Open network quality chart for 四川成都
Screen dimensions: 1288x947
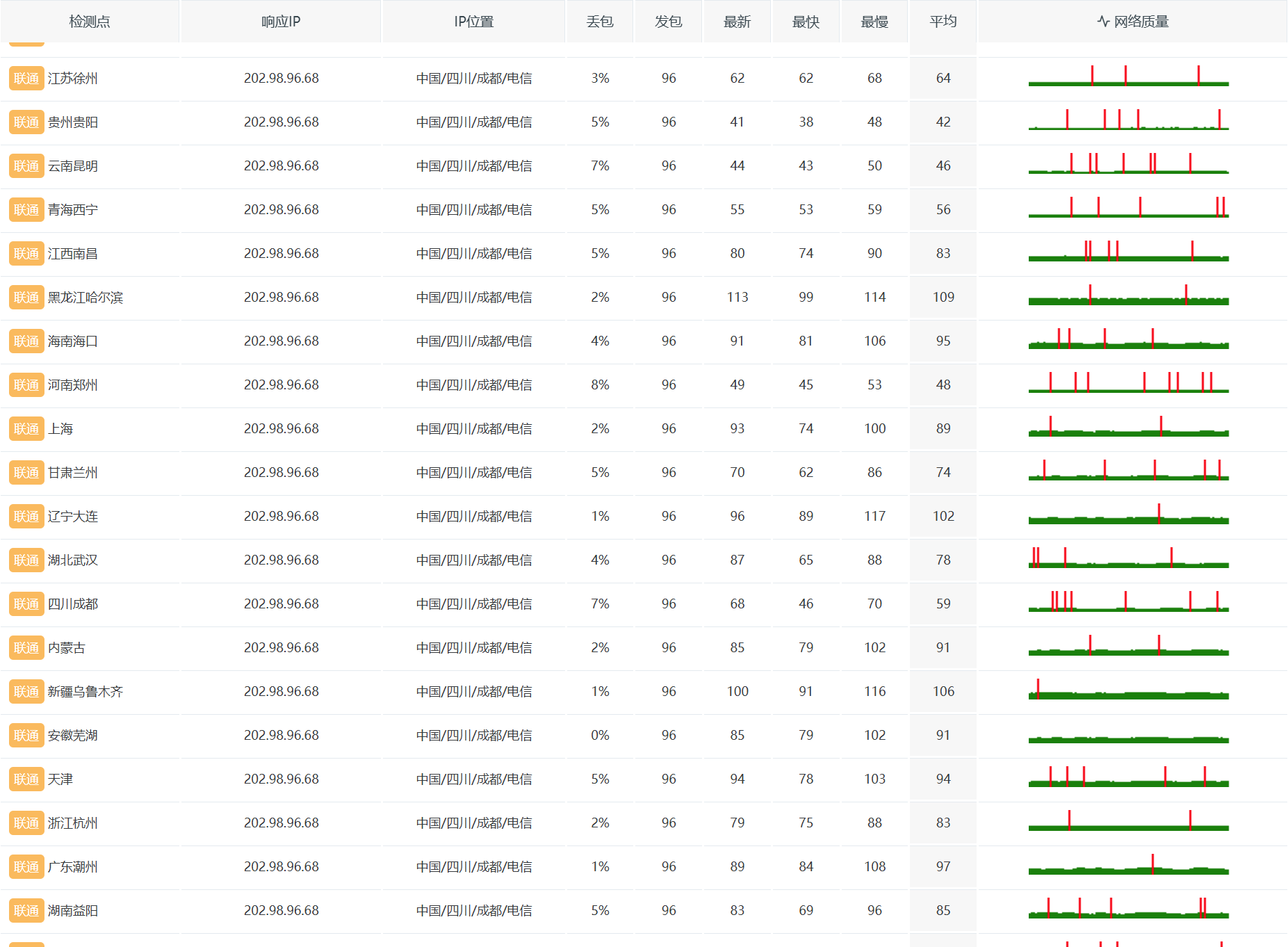[1128, 601]
